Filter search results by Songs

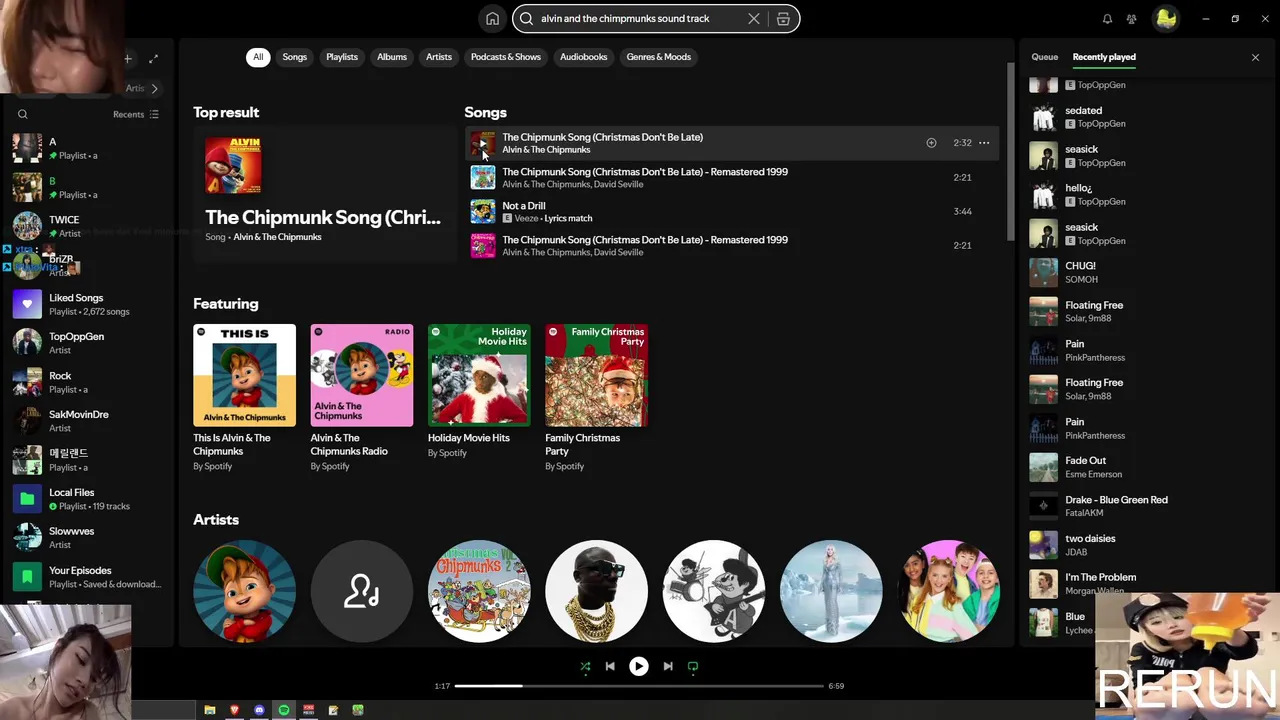pyautogui.click(x=294, y=57)
